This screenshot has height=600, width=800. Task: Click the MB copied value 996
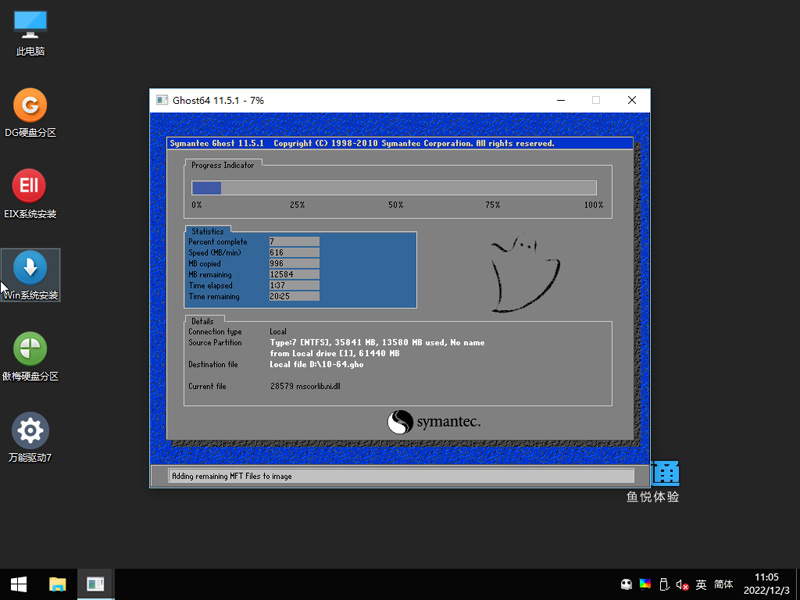pos(294,263)
